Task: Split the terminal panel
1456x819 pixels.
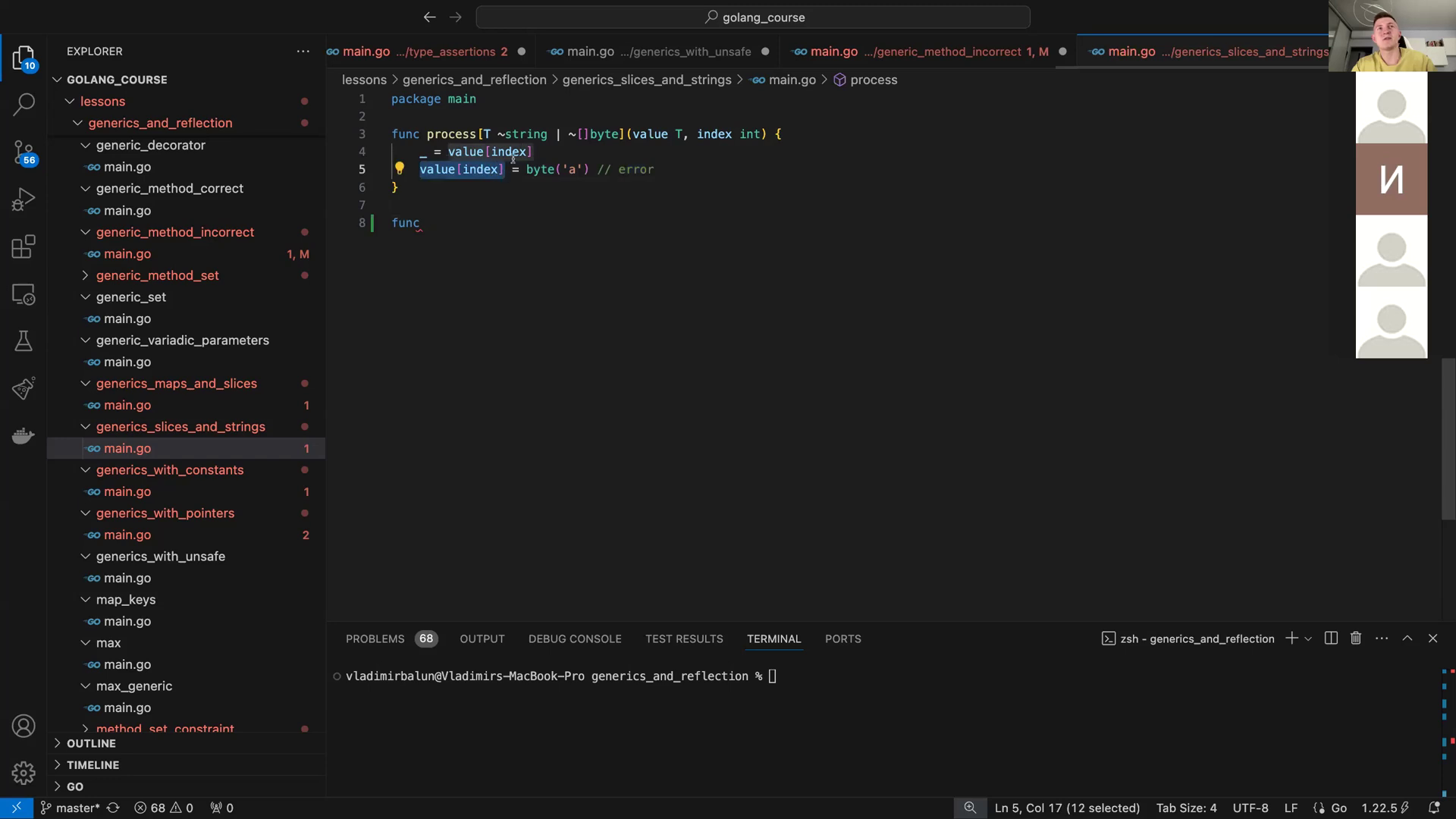Action: (x=1331, y=639)
